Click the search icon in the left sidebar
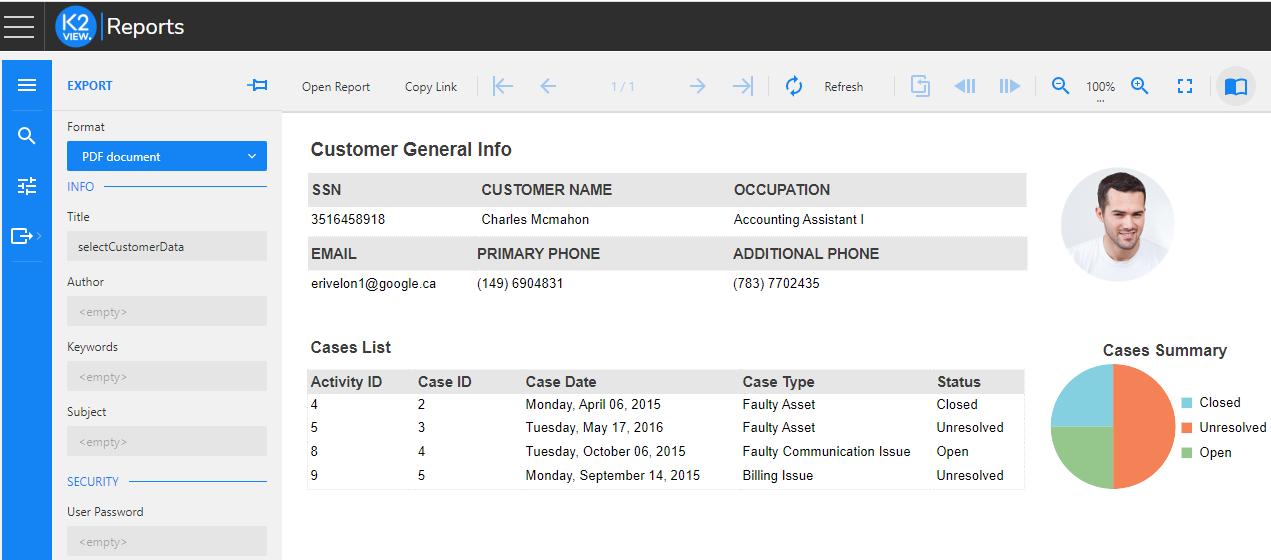Viewport: 1271px width, 560px height. click(27, 136)
